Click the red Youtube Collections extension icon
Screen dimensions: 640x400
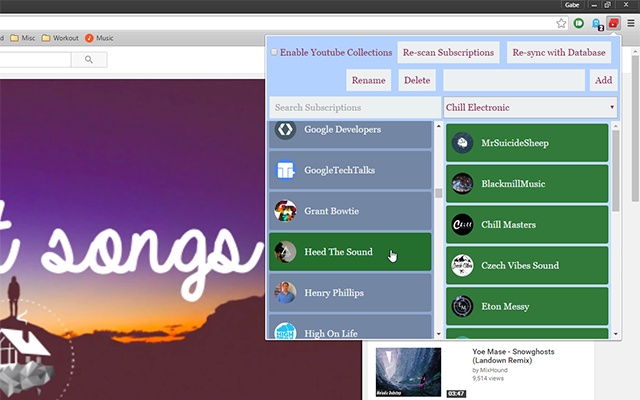(x=613, y=23)
